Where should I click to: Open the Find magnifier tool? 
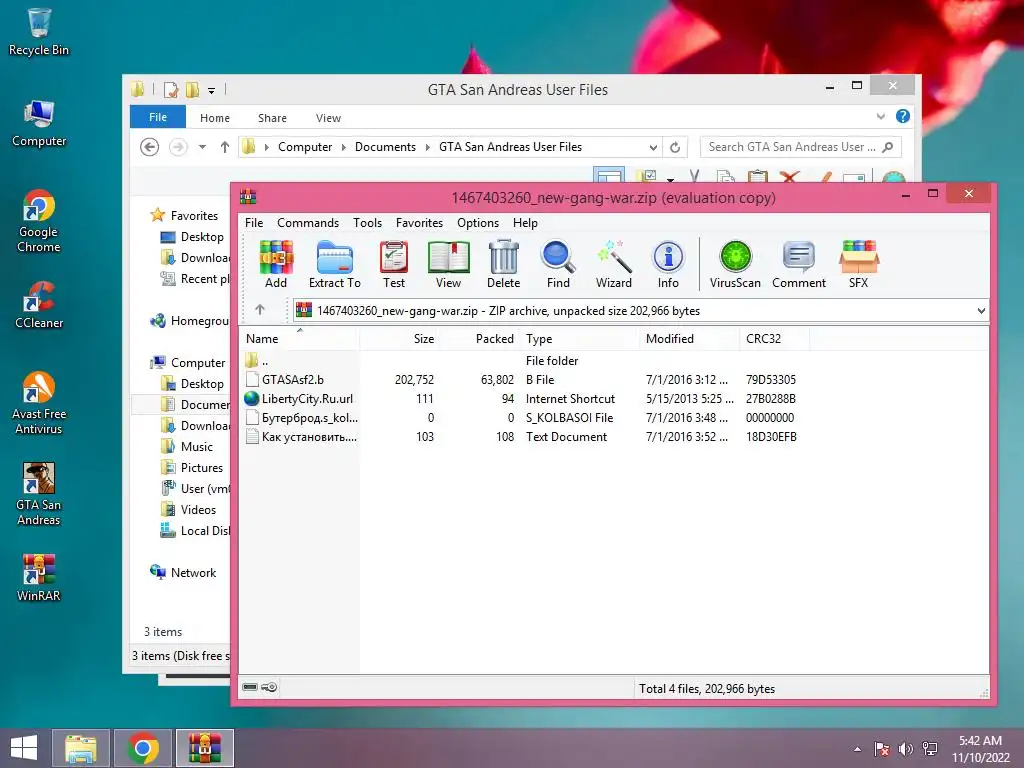(558, 264)
